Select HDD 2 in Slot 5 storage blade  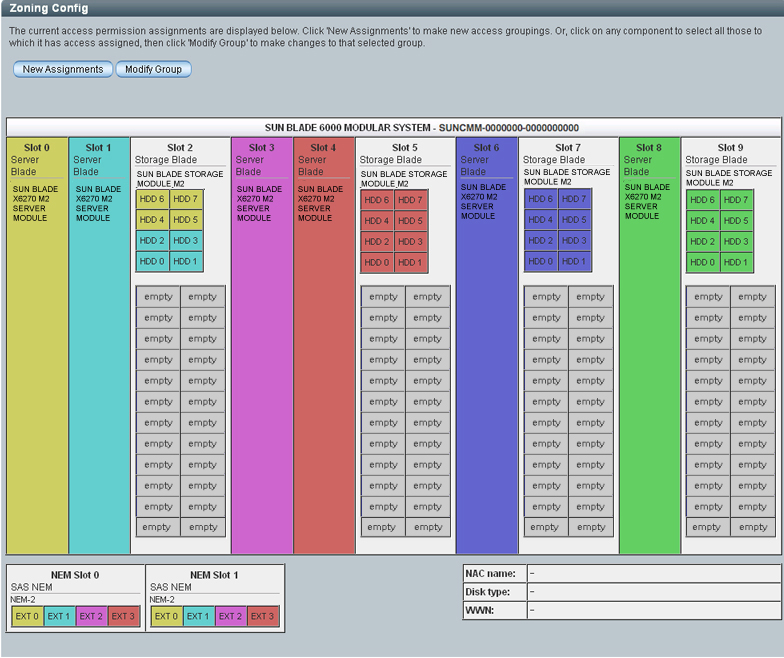[376, 242]
